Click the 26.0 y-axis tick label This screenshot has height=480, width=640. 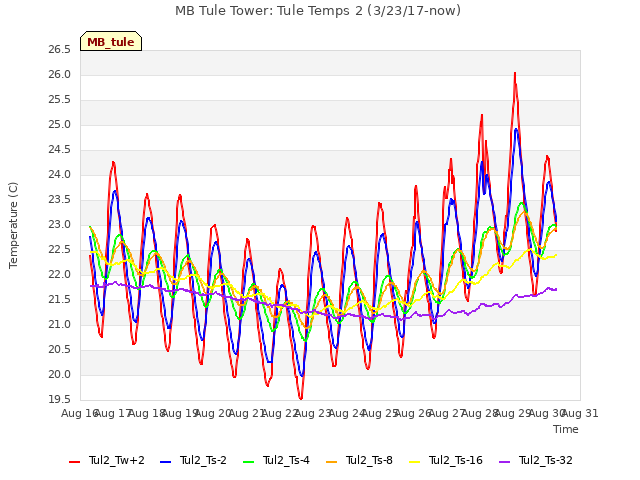coord(60,75)
